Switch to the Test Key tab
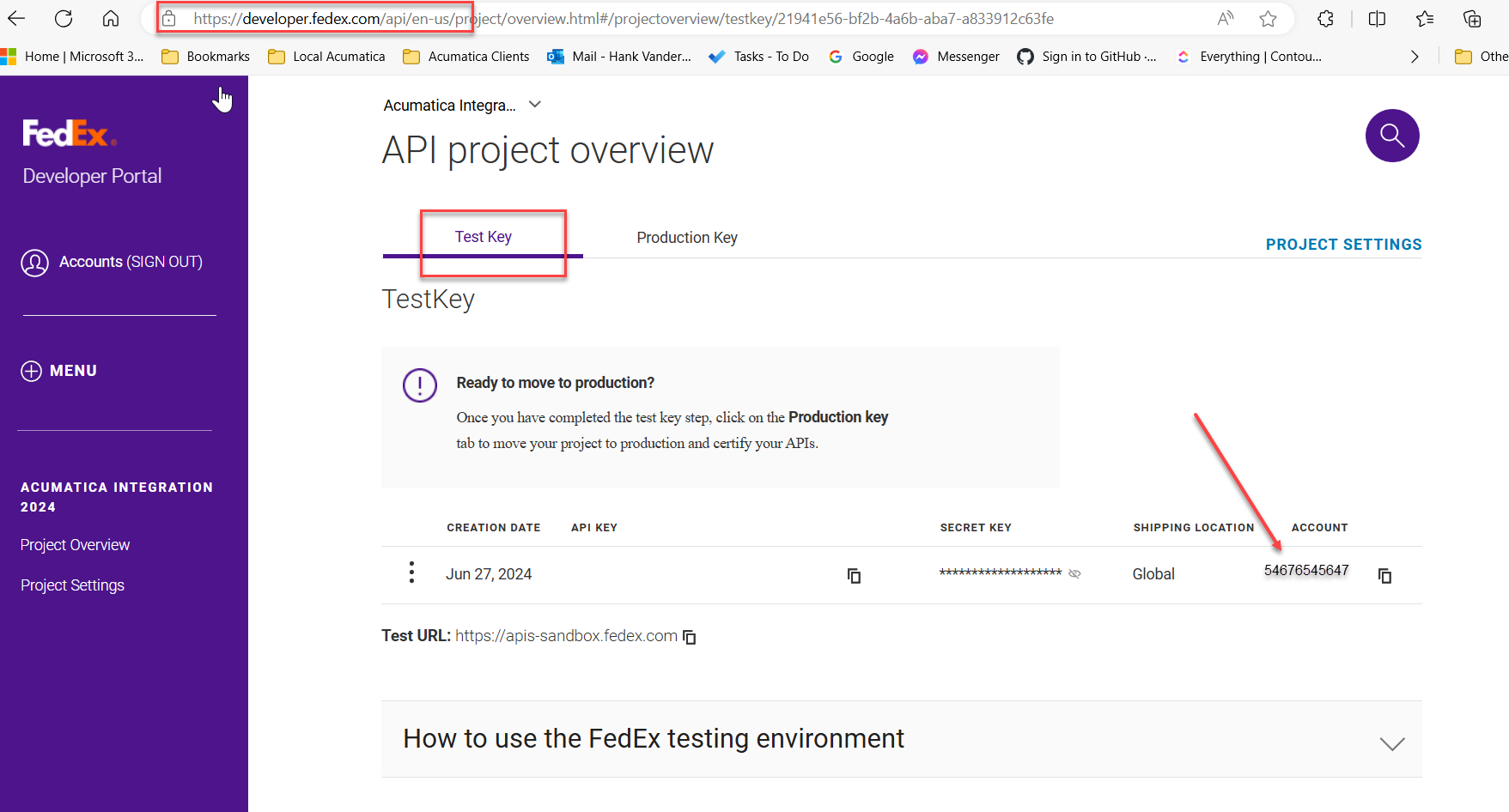This screenshot has height=812, width=1509. pyautogui.click(x=483, y=237)
